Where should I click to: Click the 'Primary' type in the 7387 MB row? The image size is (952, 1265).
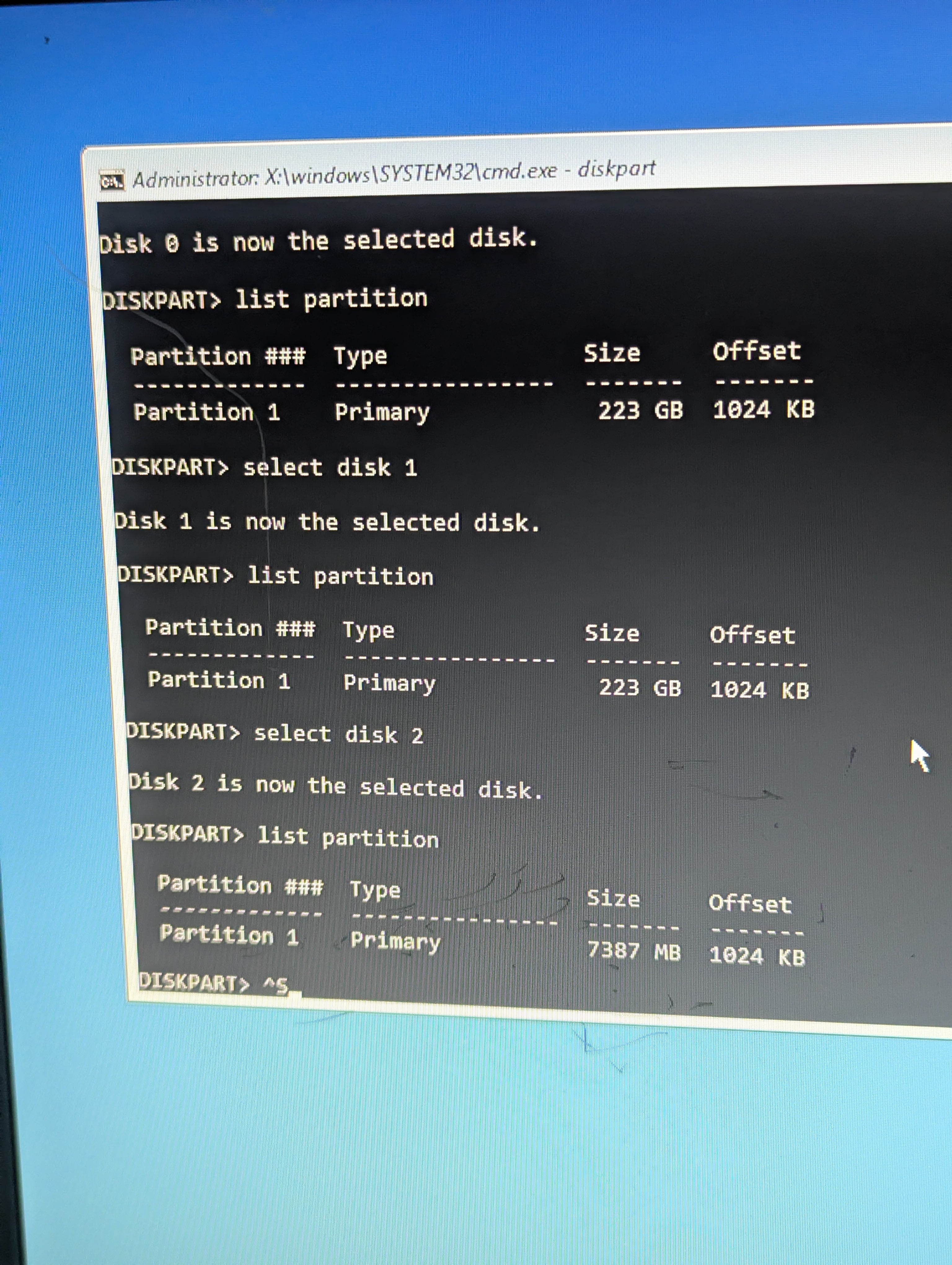[395, 941]
